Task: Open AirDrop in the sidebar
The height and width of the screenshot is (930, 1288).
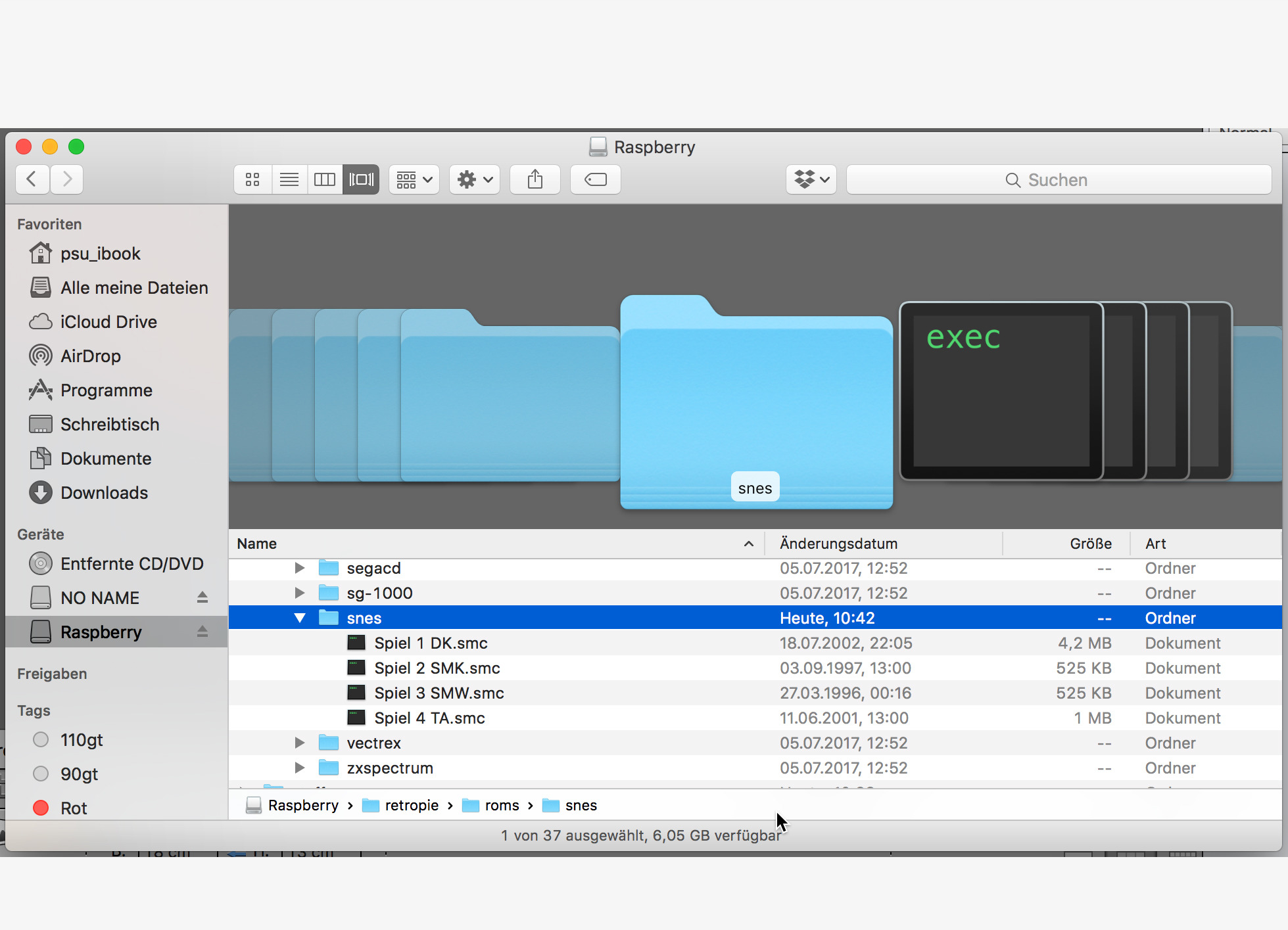Action: coord(91,356)
